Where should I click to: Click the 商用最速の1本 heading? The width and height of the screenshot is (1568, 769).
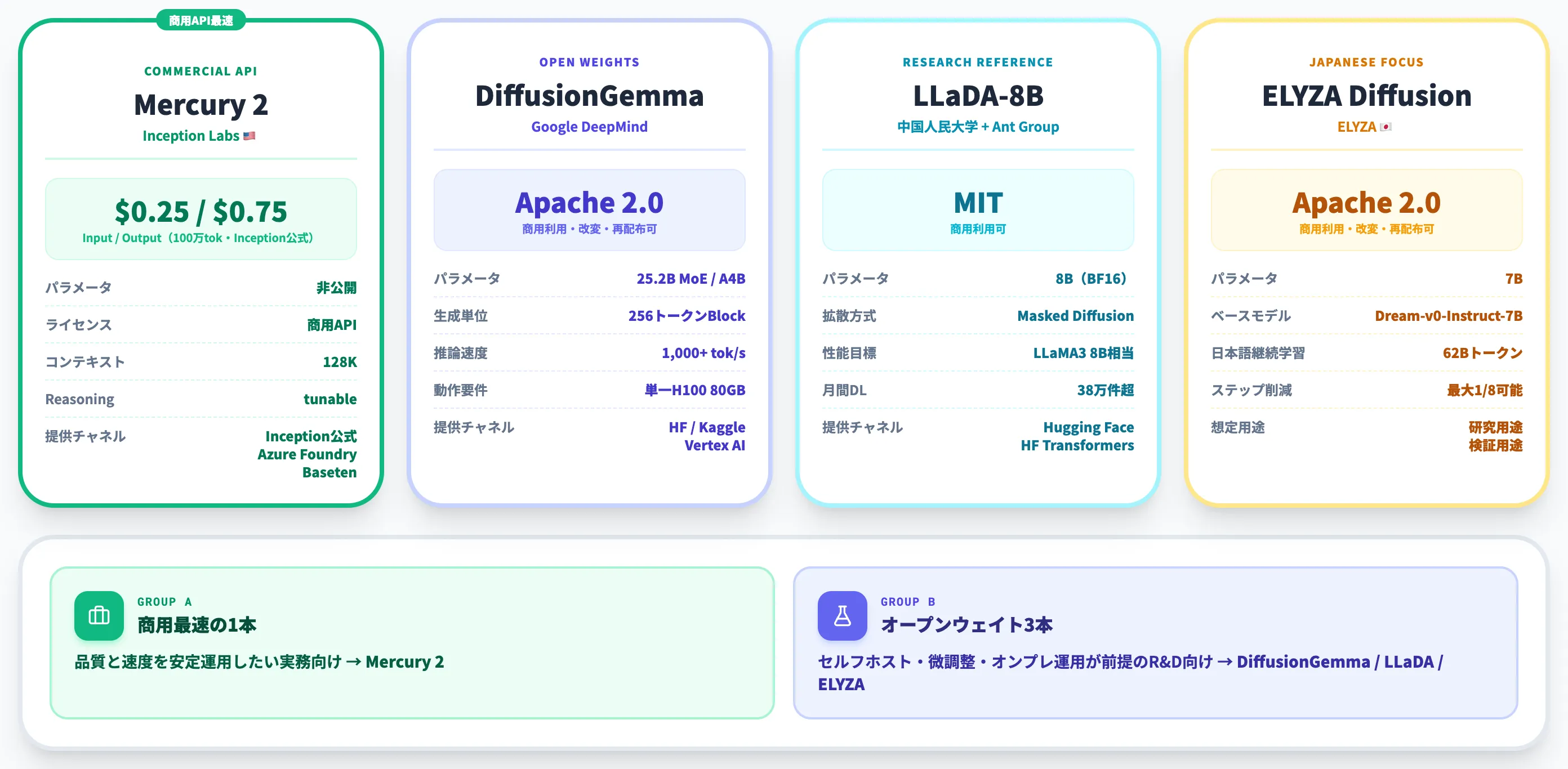pos(197,625)
